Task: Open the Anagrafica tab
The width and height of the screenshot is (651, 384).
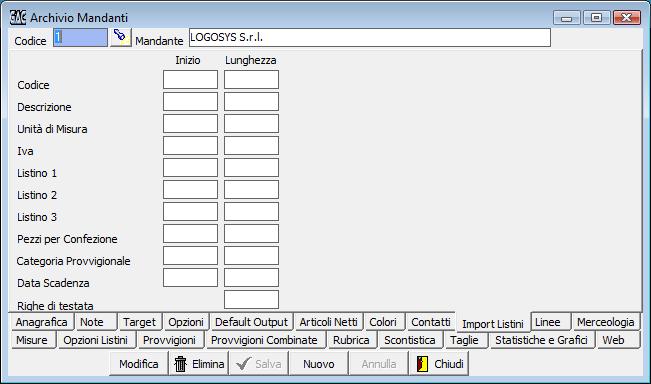Action: pos(42,322)
